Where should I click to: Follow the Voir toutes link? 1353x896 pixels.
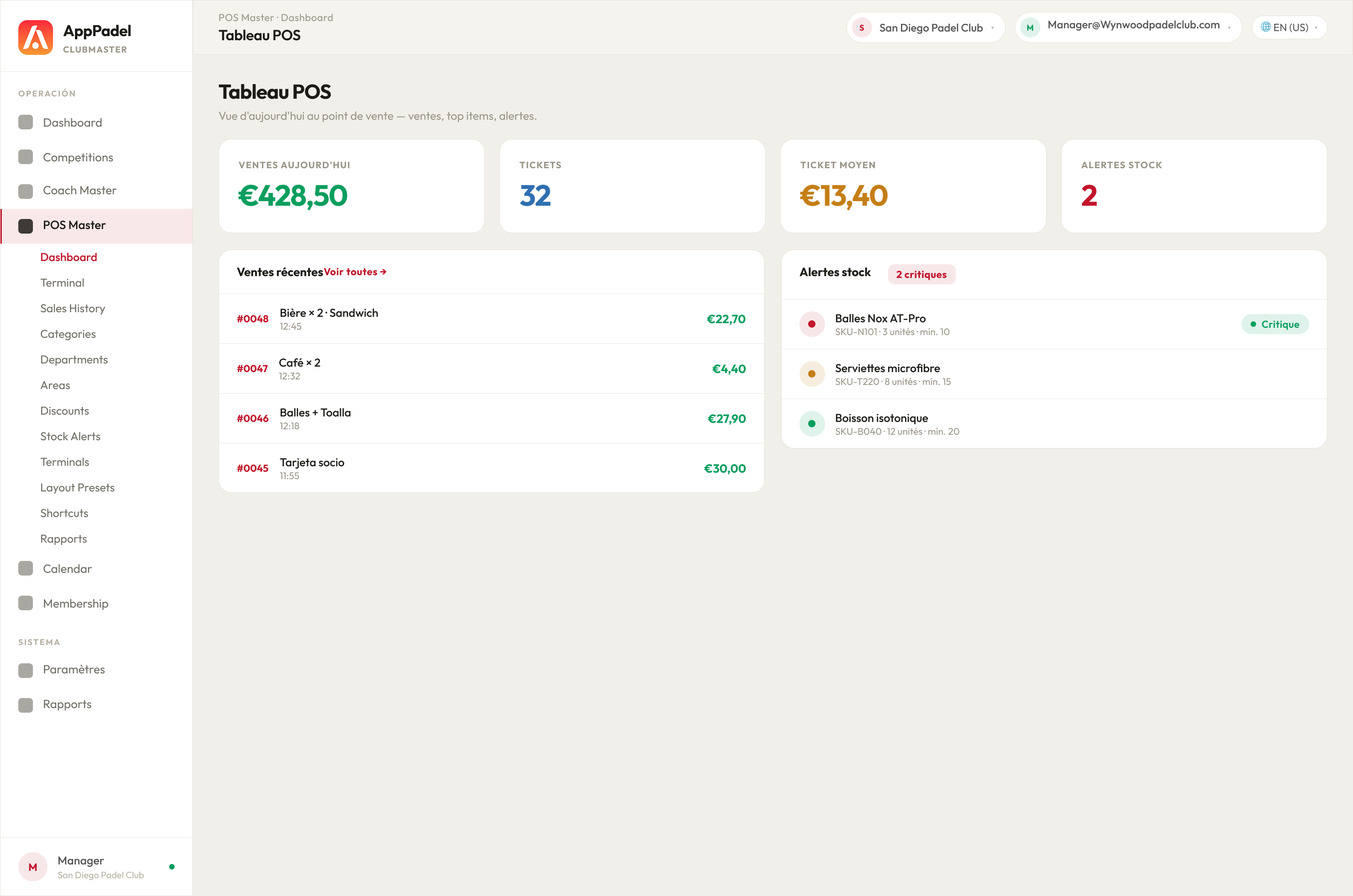(356, 272)
